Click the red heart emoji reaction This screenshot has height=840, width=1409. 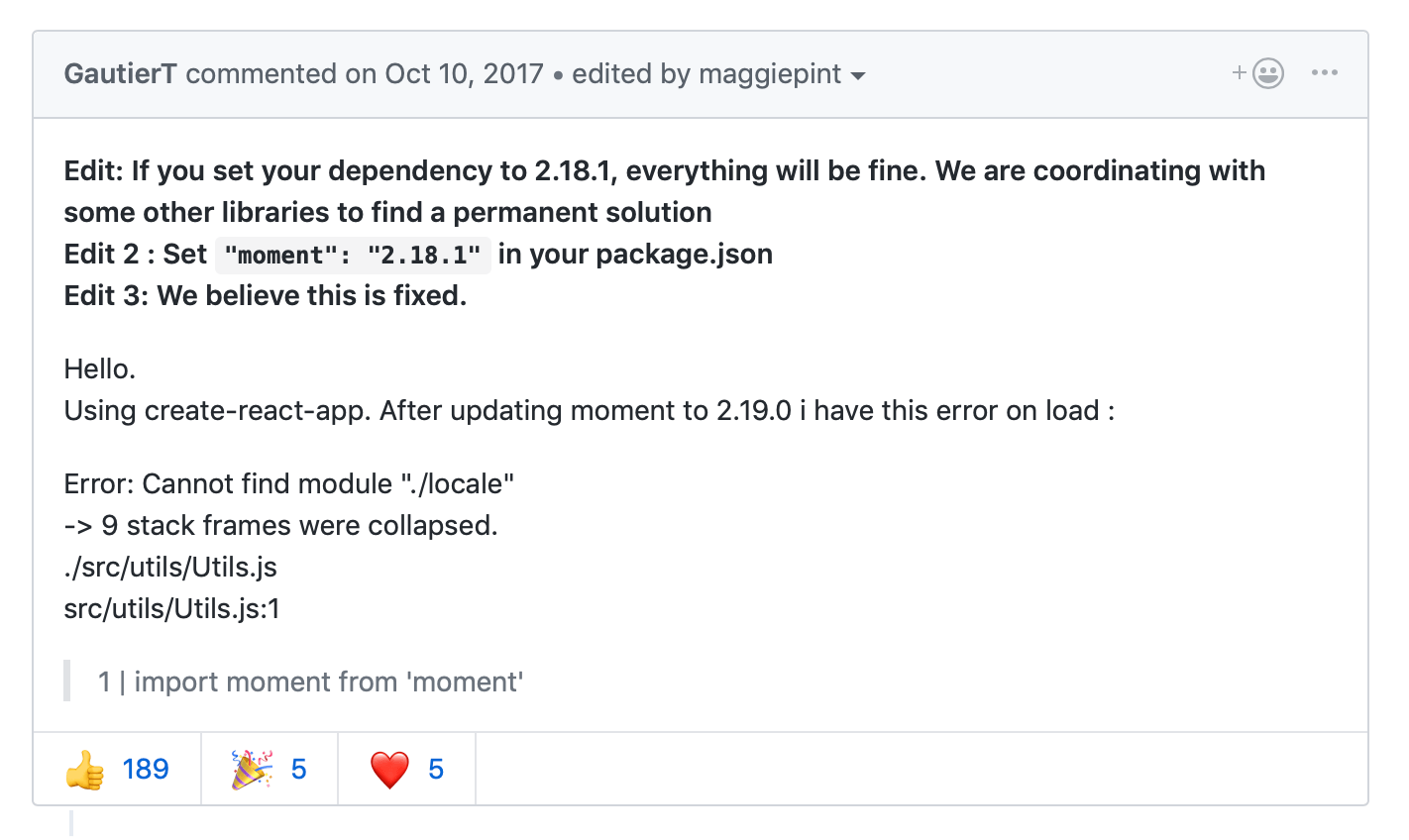(x=389, y=770)
